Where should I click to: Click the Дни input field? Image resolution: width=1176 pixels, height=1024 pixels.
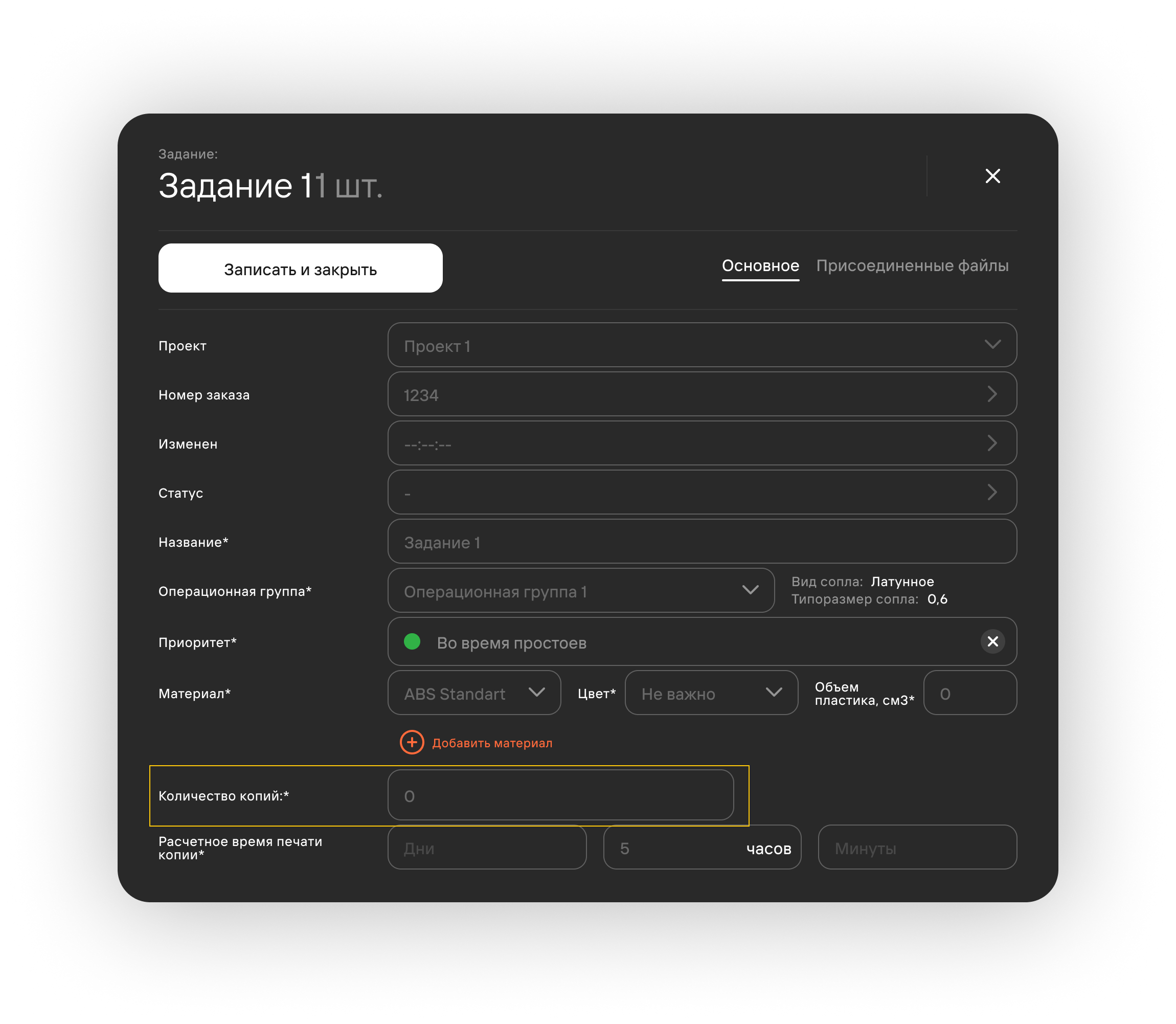(487, 848)
